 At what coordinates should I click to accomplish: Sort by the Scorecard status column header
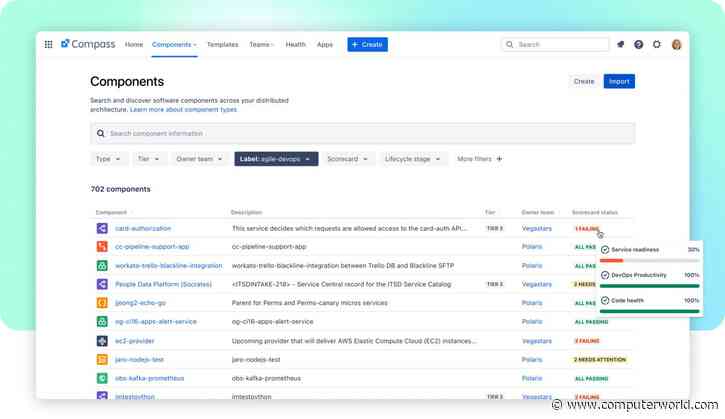pos(595,213)
